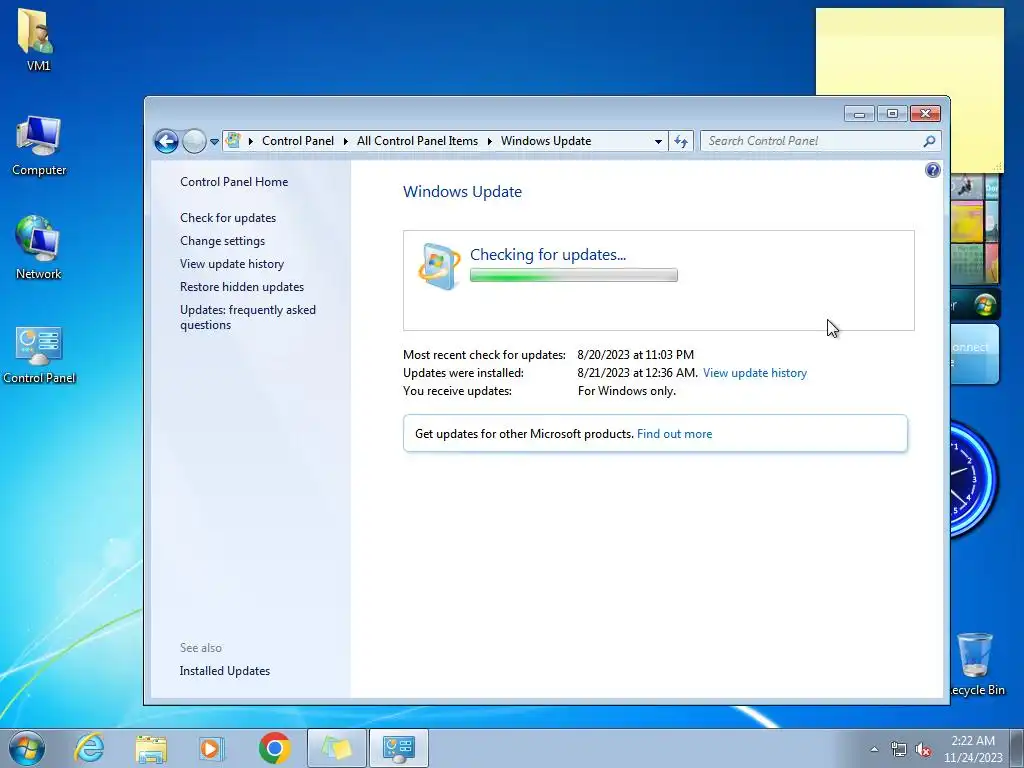Viewport: 1024px width, 768px height.
Task: Expand arrow after All Control Panel Items
Action: [x=489, y=141]
